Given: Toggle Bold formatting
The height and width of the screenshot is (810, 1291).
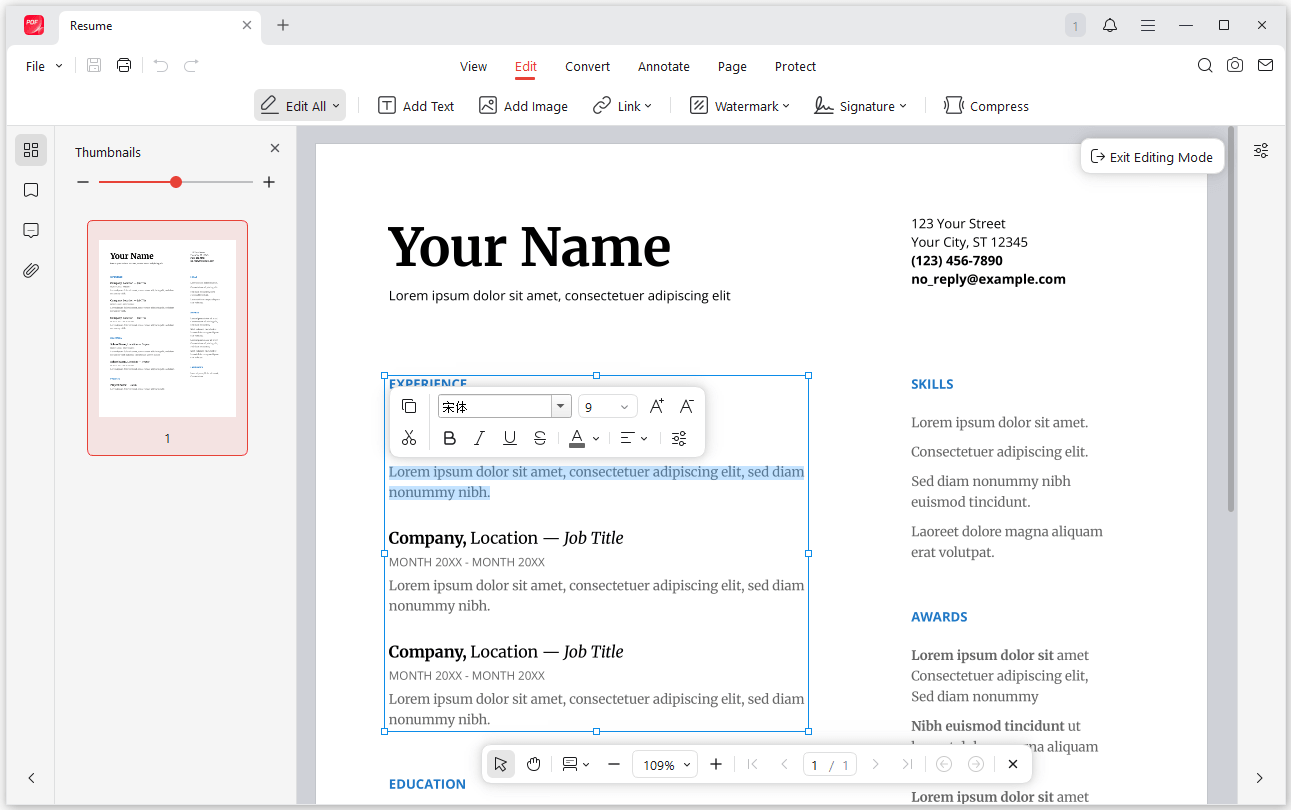Looking at the screenshot, I should pyautogui.click(x=450, y=438).
